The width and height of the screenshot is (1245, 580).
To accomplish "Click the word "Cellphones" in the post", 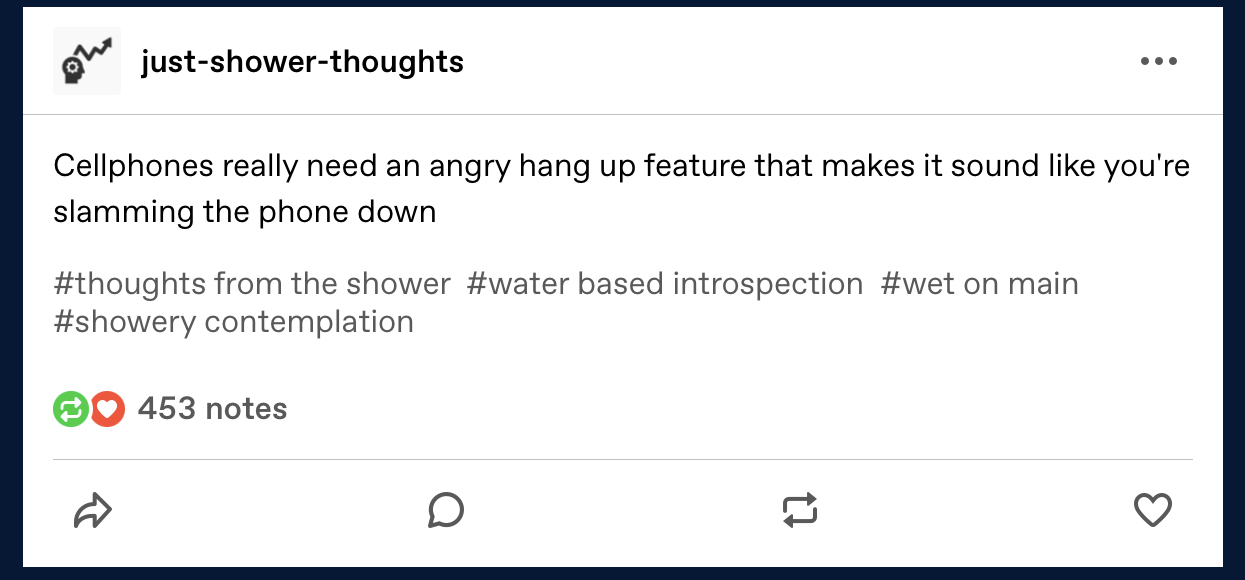I will [x=132, y=165].
